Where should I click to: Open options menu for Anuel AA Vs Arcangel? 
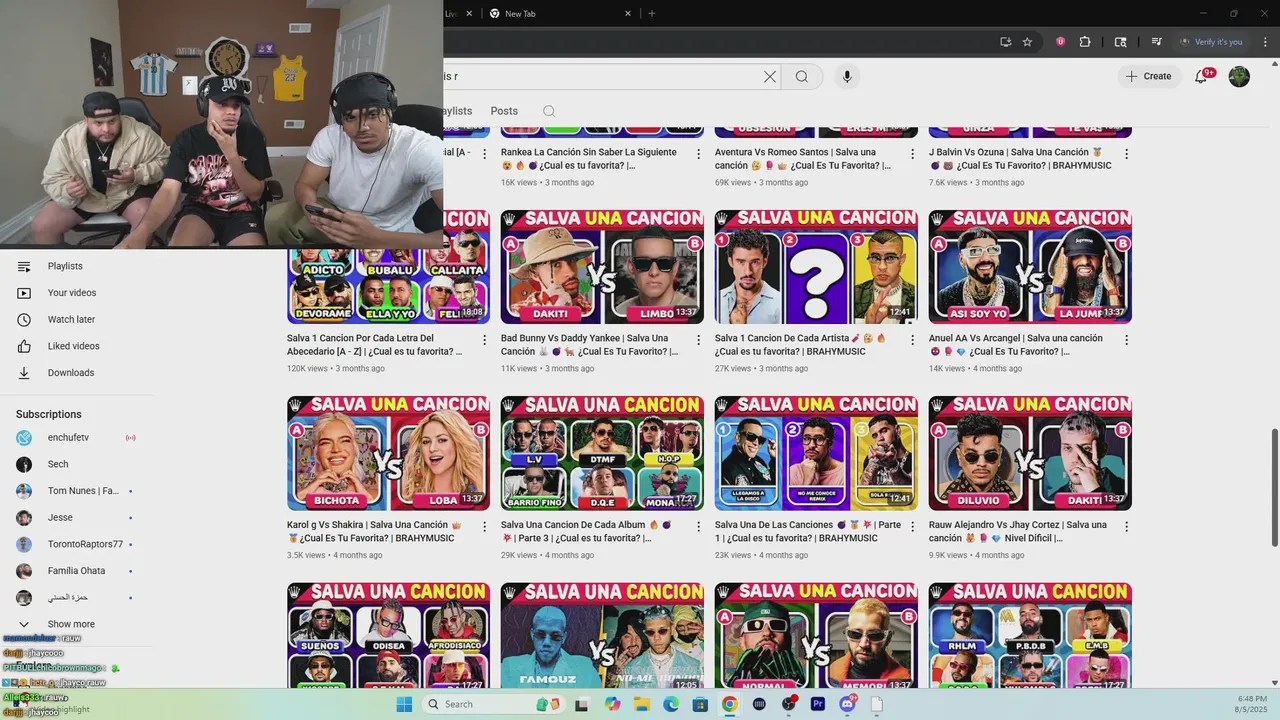(x=1126, y=340)
